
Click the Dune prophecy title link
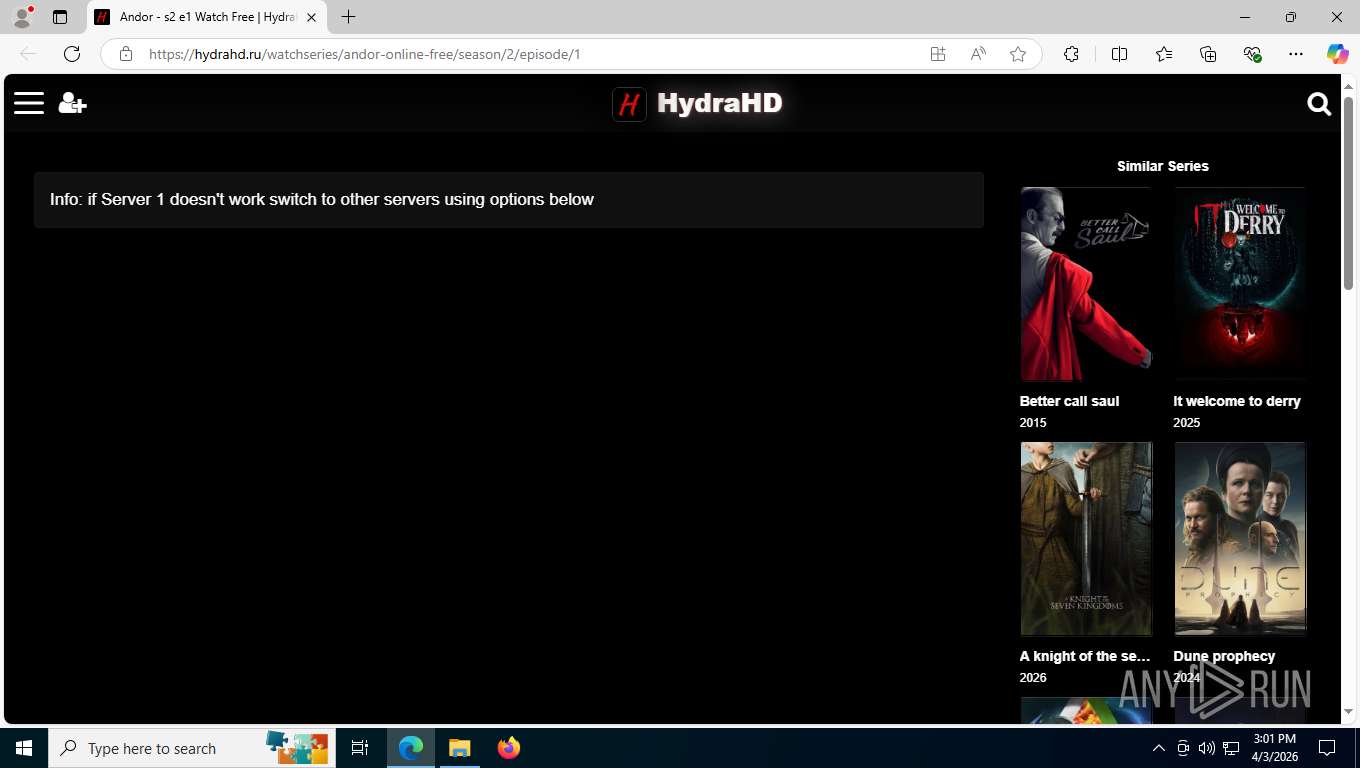[x=1224, y=656]
